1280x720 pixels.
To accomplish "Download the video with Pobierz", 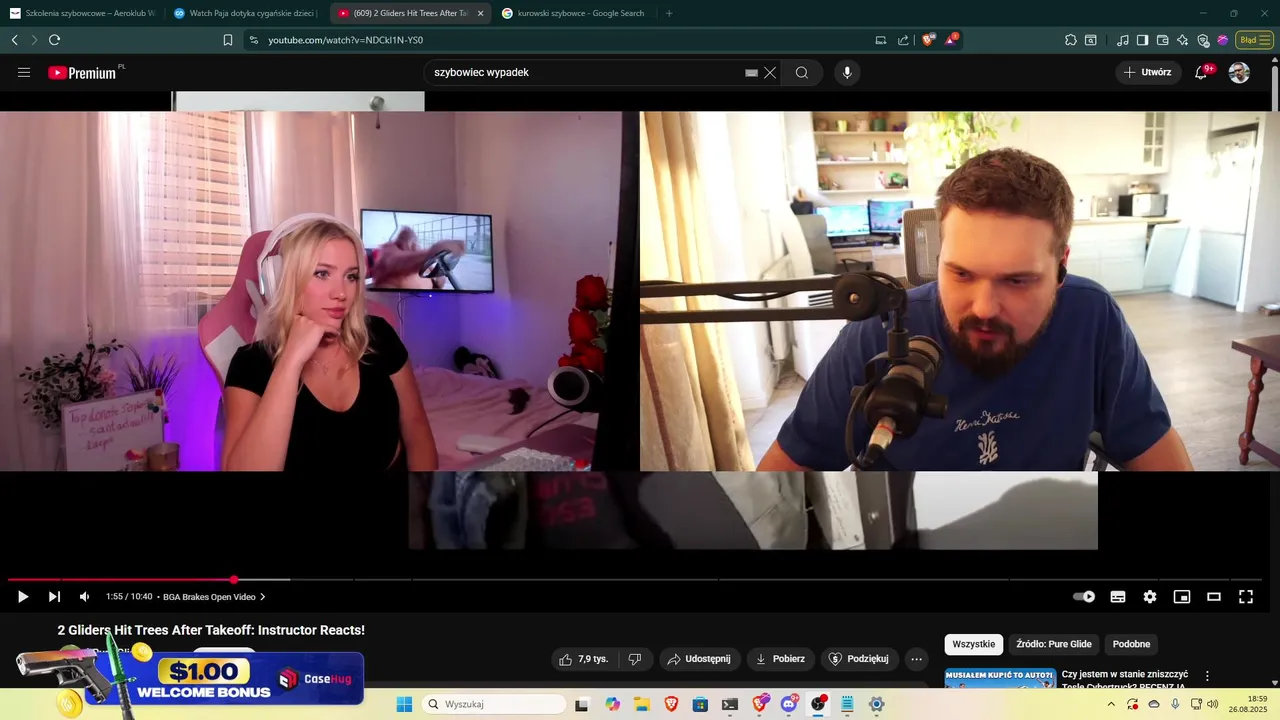I will (x=780, y=659).
